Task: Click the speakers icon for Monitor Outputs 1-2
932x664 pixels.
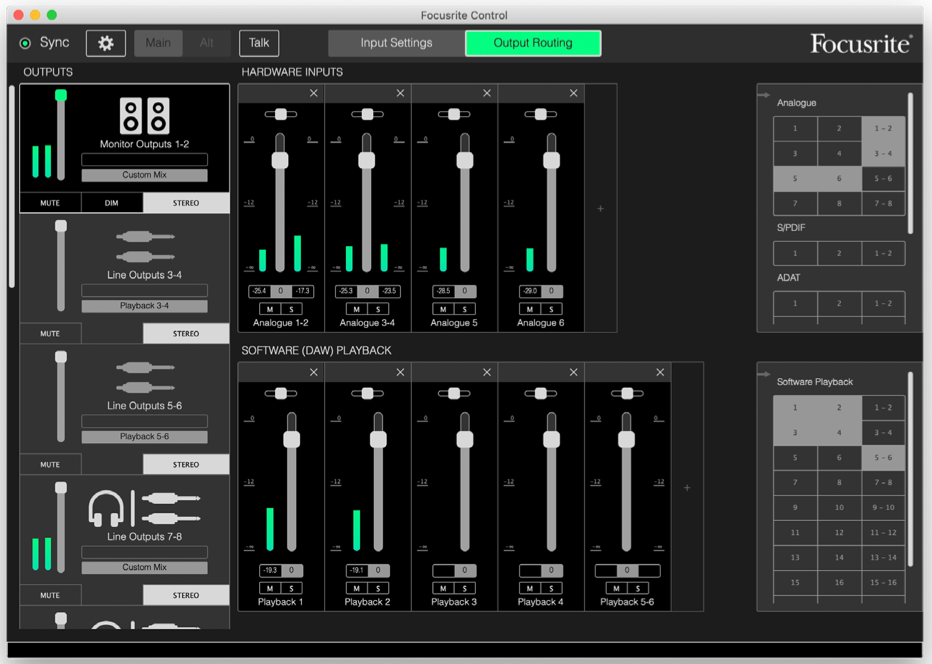Action: 144,116
